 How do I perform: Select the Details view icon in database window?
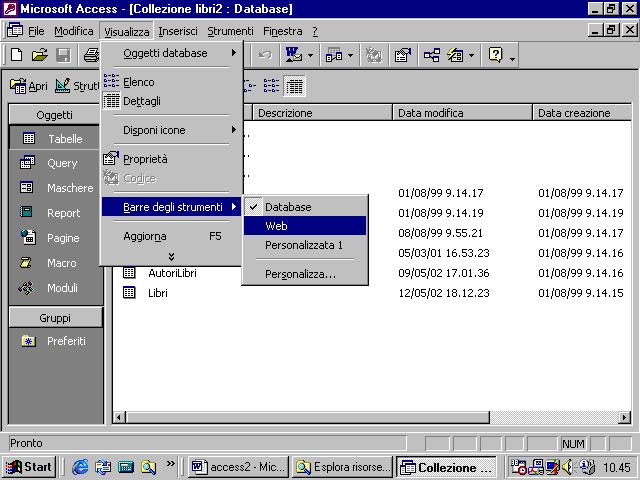295,86
